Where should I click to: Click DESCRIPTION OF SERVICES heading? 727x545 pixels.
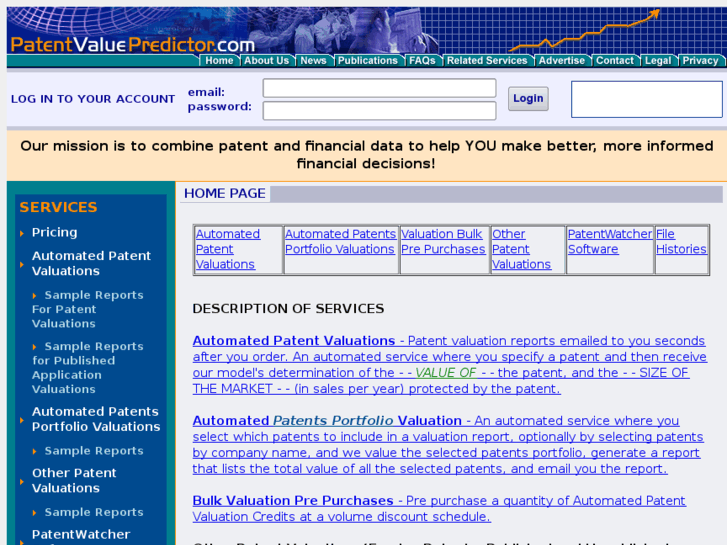[x=288, y=308]
